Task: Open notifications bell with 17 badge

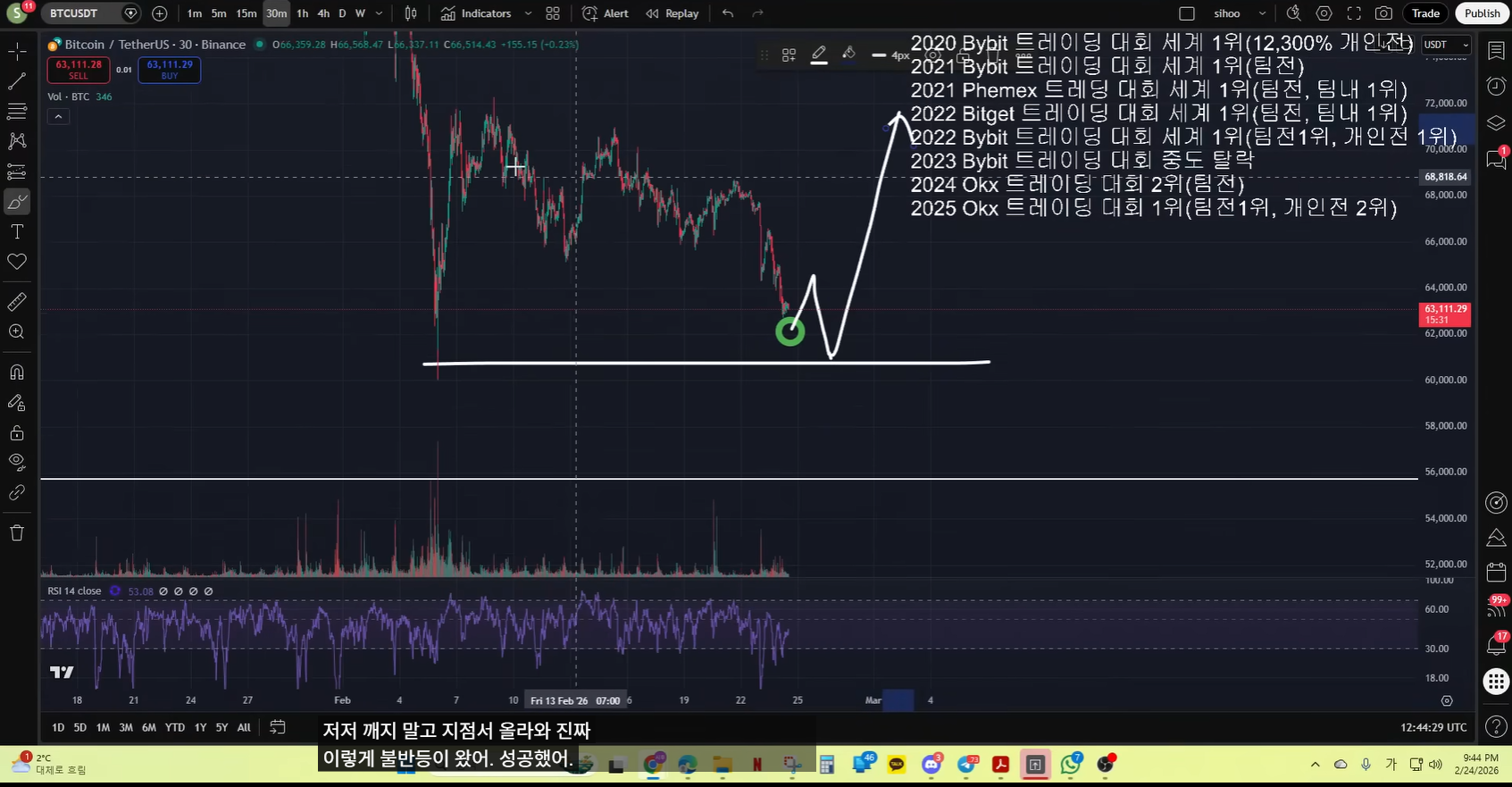Action: tap(1496, 644)
